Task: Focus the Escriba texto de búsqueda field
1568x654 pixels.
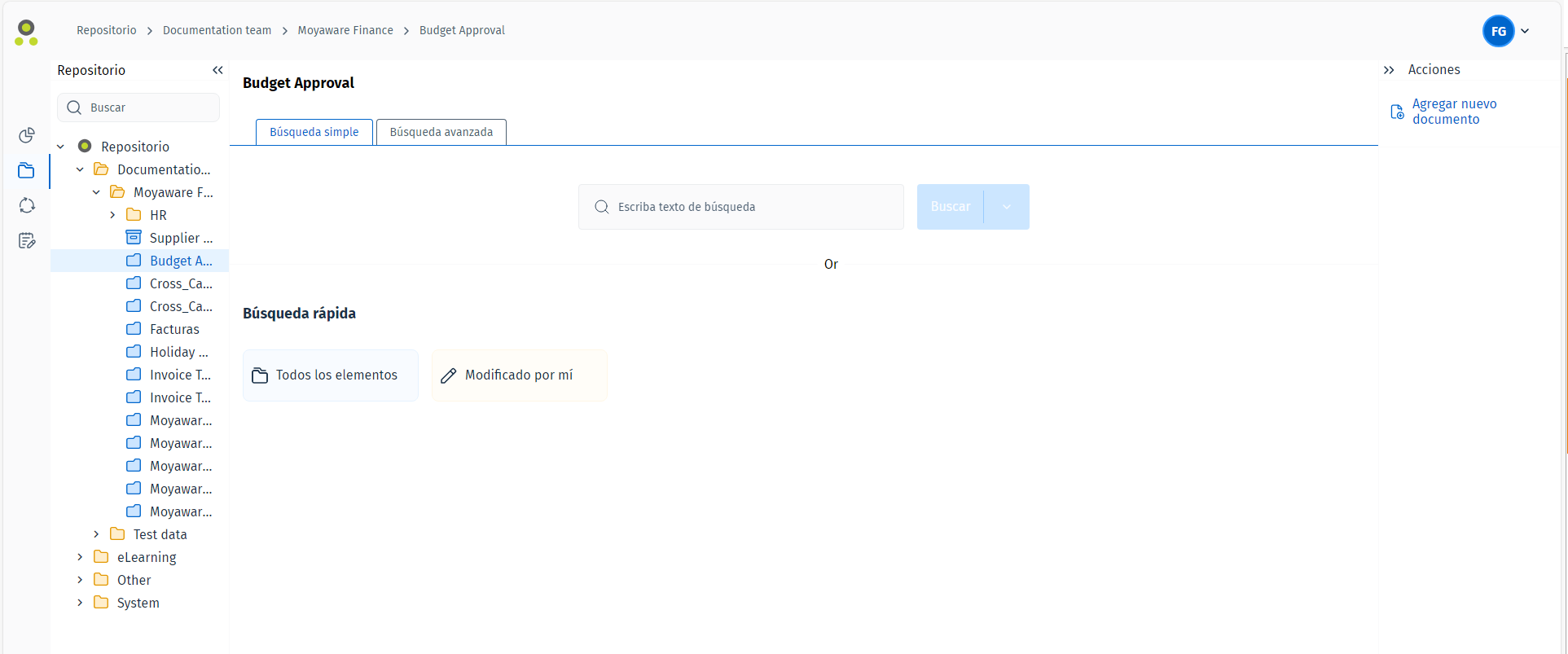Action: pyautogui.click(x=741, y=207)
